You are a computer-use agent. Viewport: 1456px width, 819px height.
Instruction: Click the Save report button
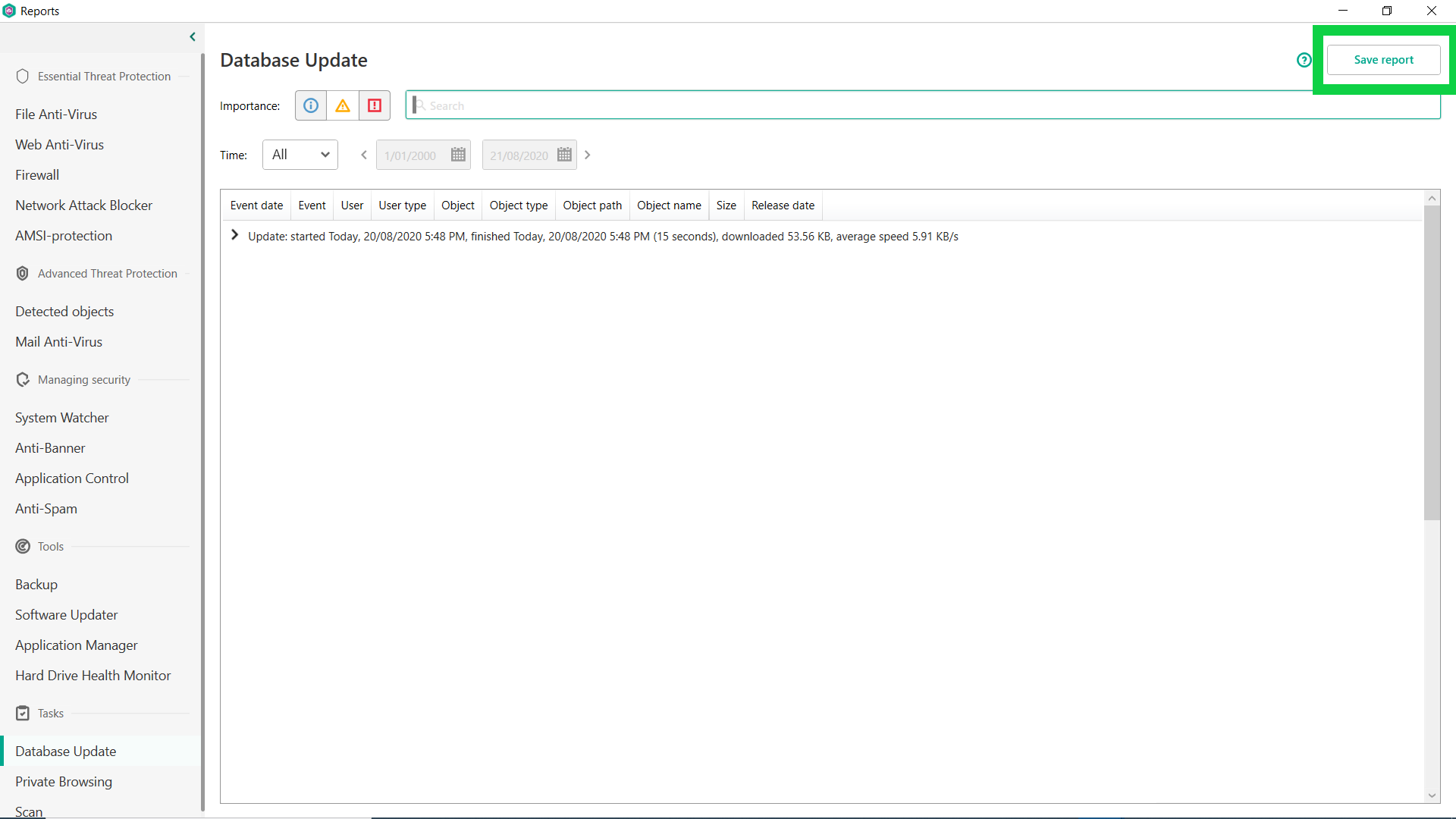coord(1383,60)
